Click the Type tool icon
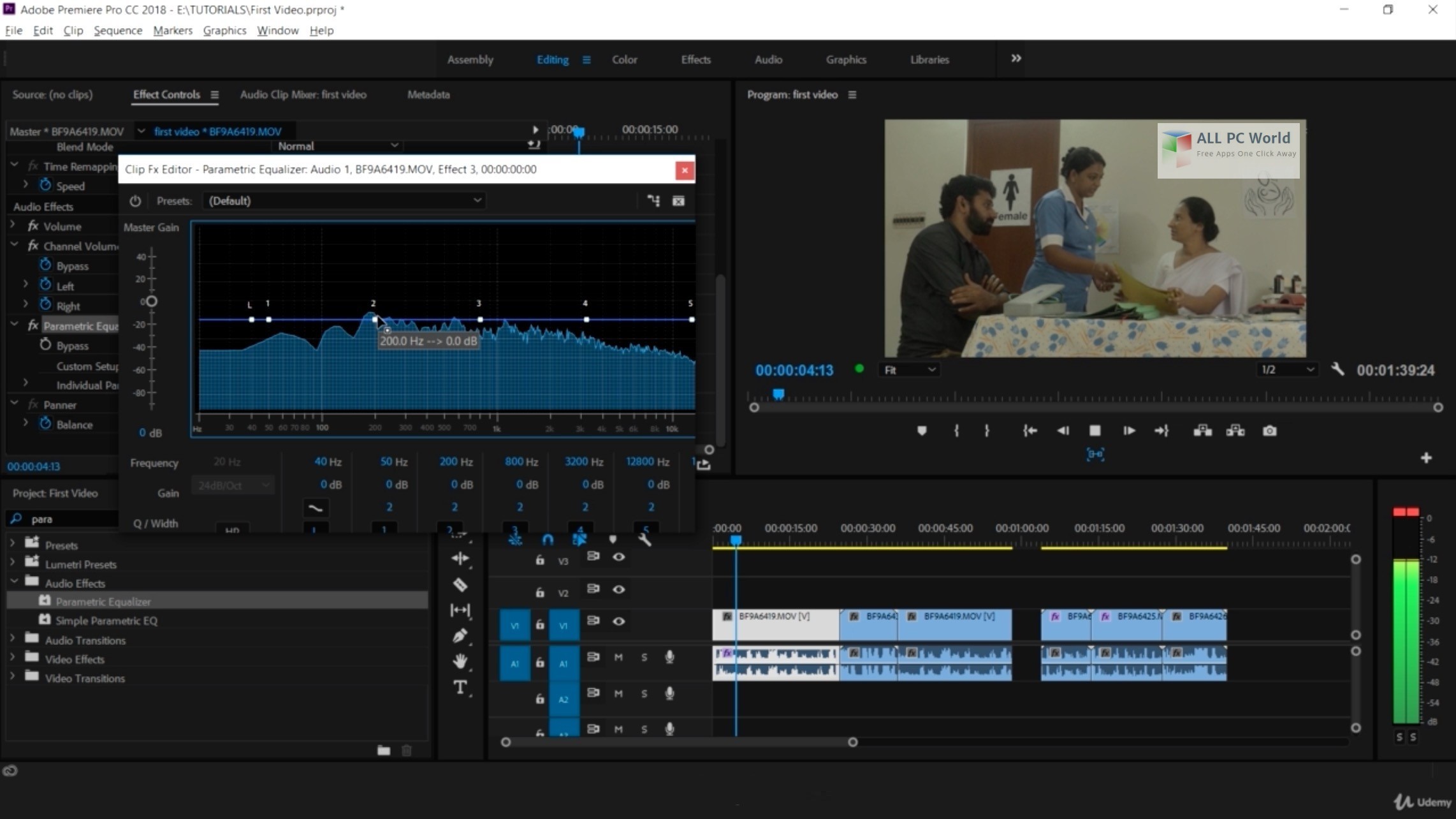The height and width of the screenshot is (819, 1456). click(x=462, y=689)
